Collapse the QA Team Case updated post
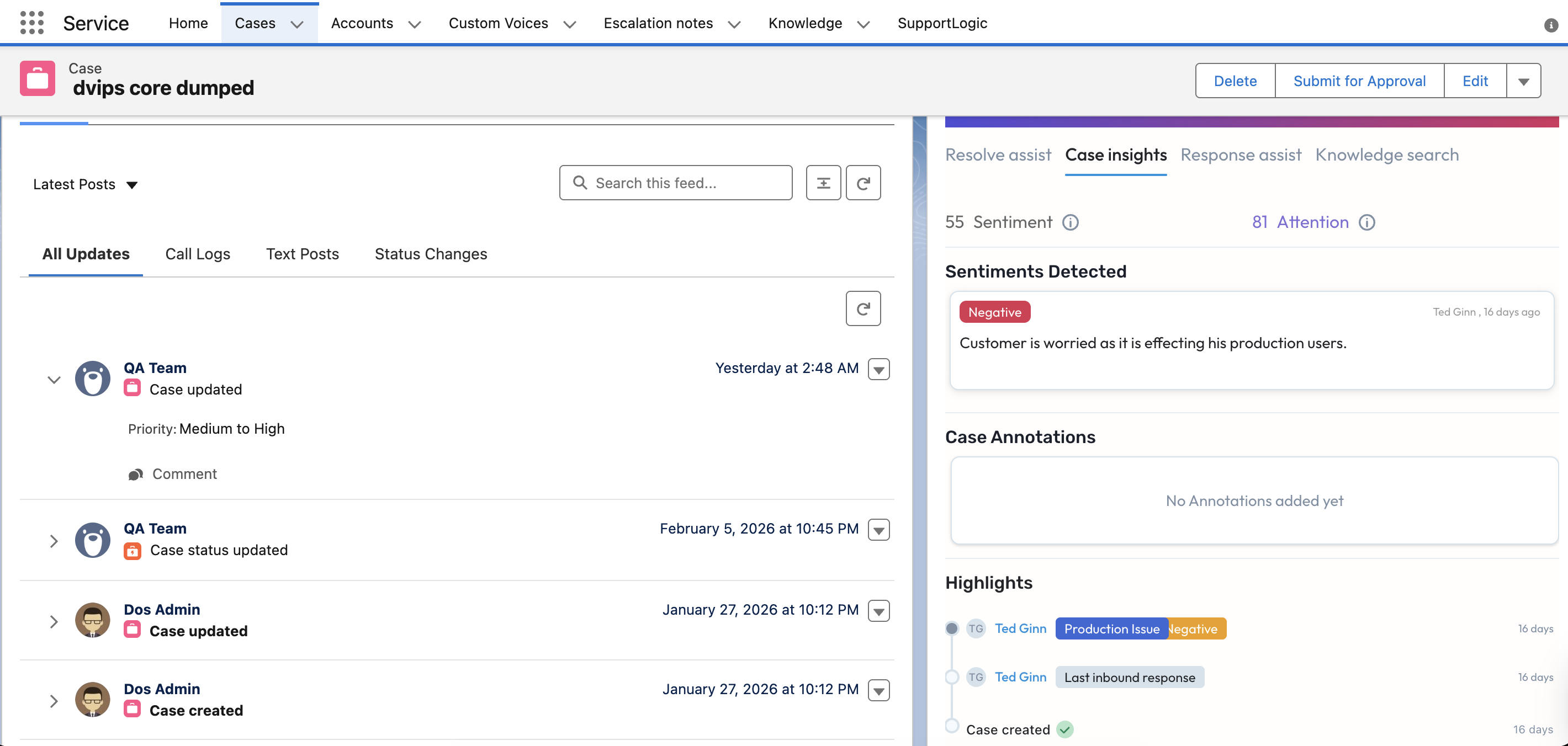This screenshot has width=1568, height=746. [x=54, y=380]
